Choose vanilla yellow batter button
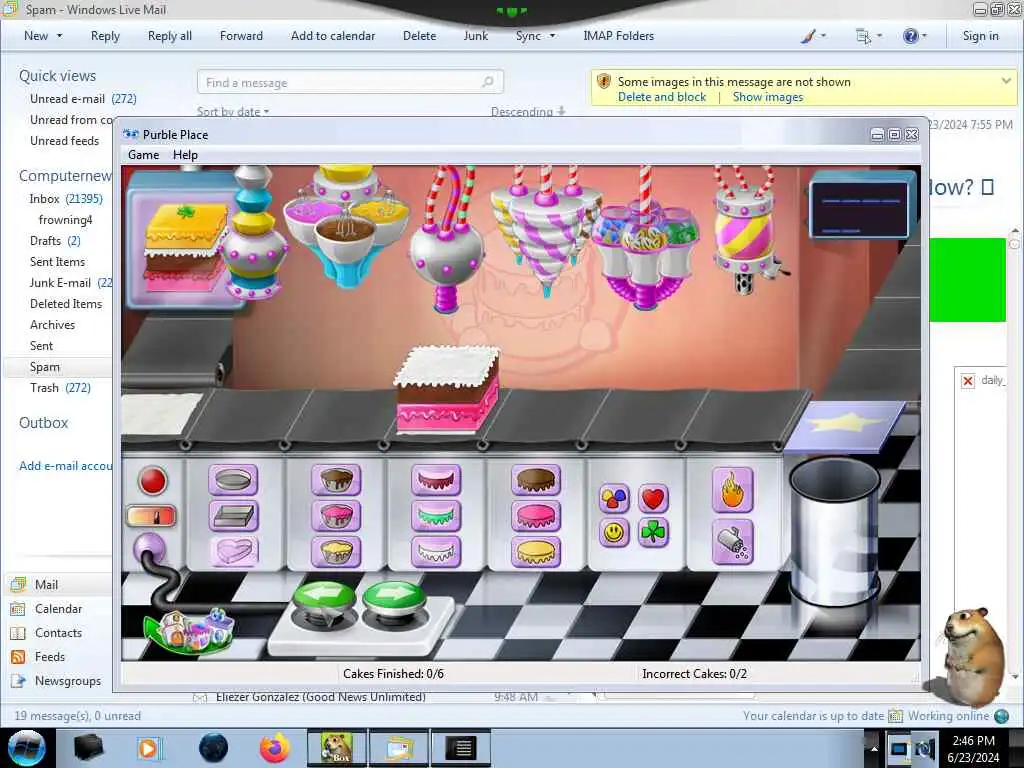1024x768 pixels. (336, 551)
